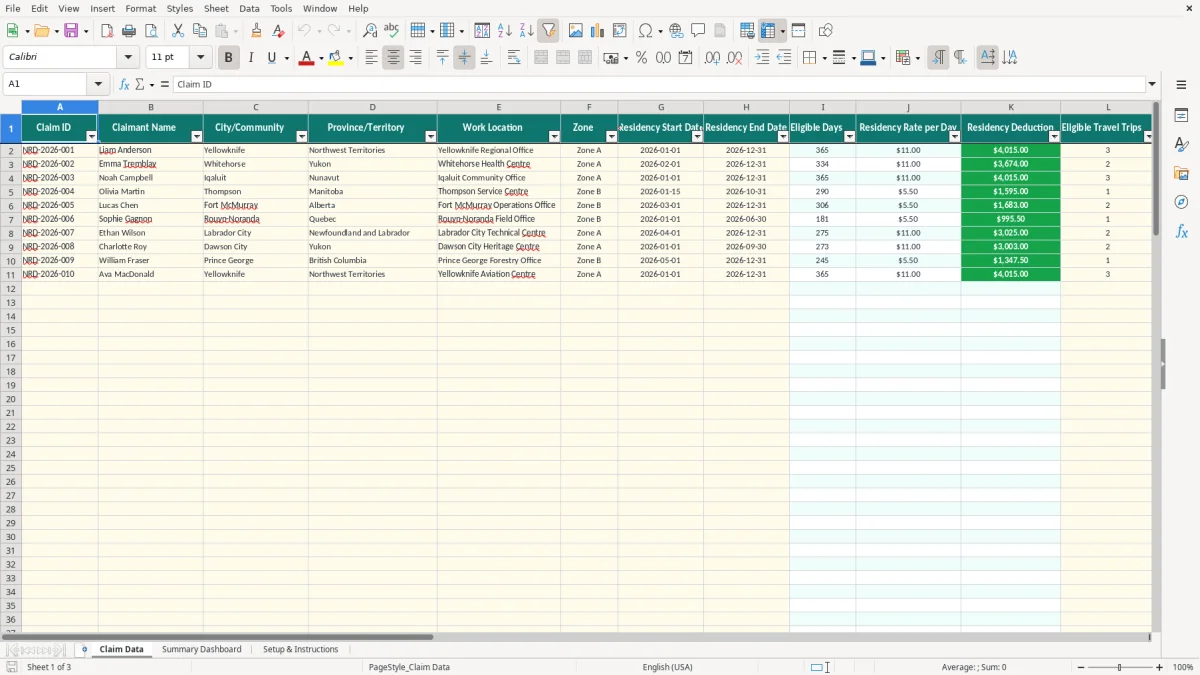1200x675 pixels.
Task: Click Draw Functions shapes icon
Action: (826, 31)
